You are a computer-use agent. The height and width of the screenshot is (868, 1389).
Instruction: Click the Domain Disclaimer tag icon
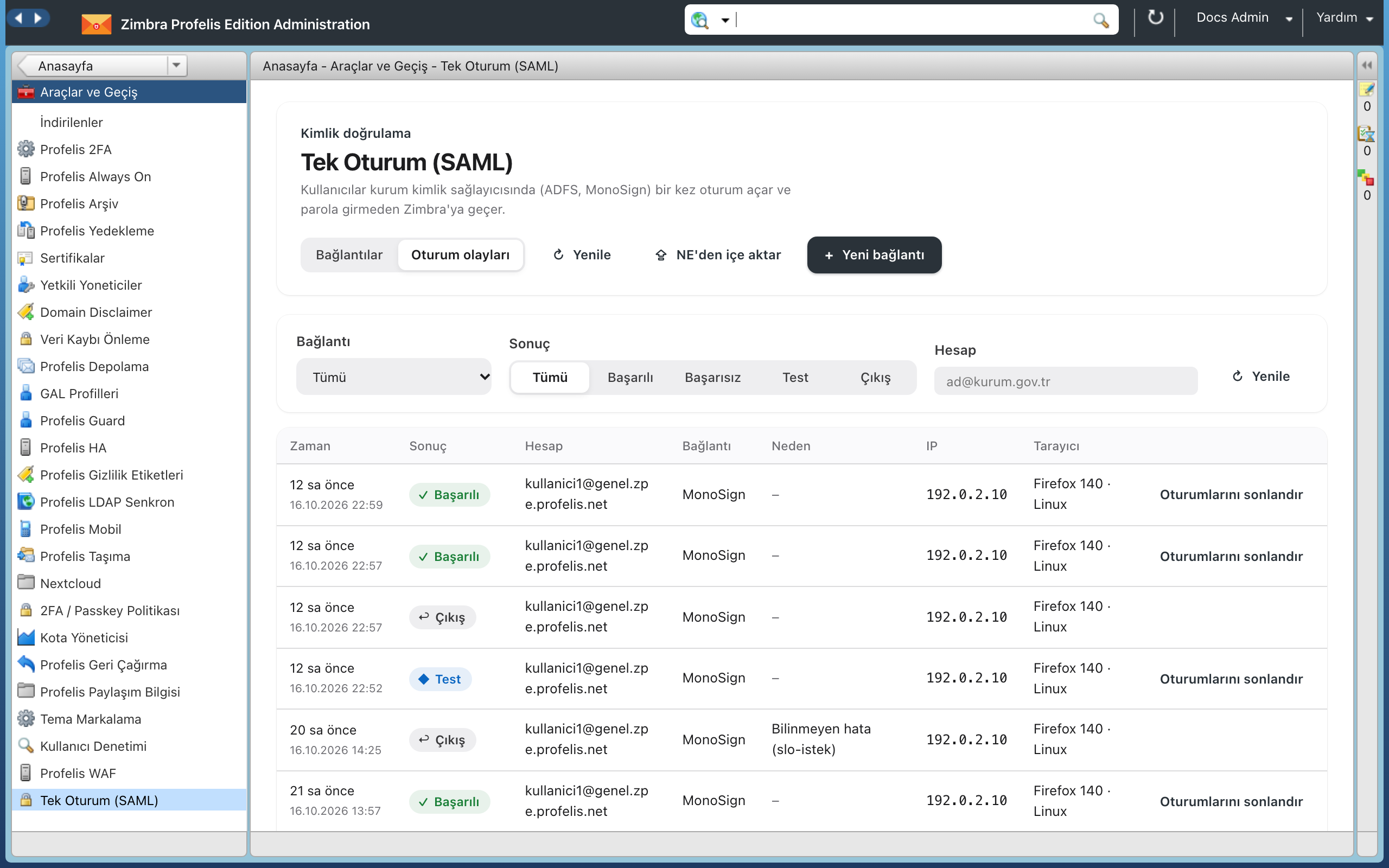point(26,312)
